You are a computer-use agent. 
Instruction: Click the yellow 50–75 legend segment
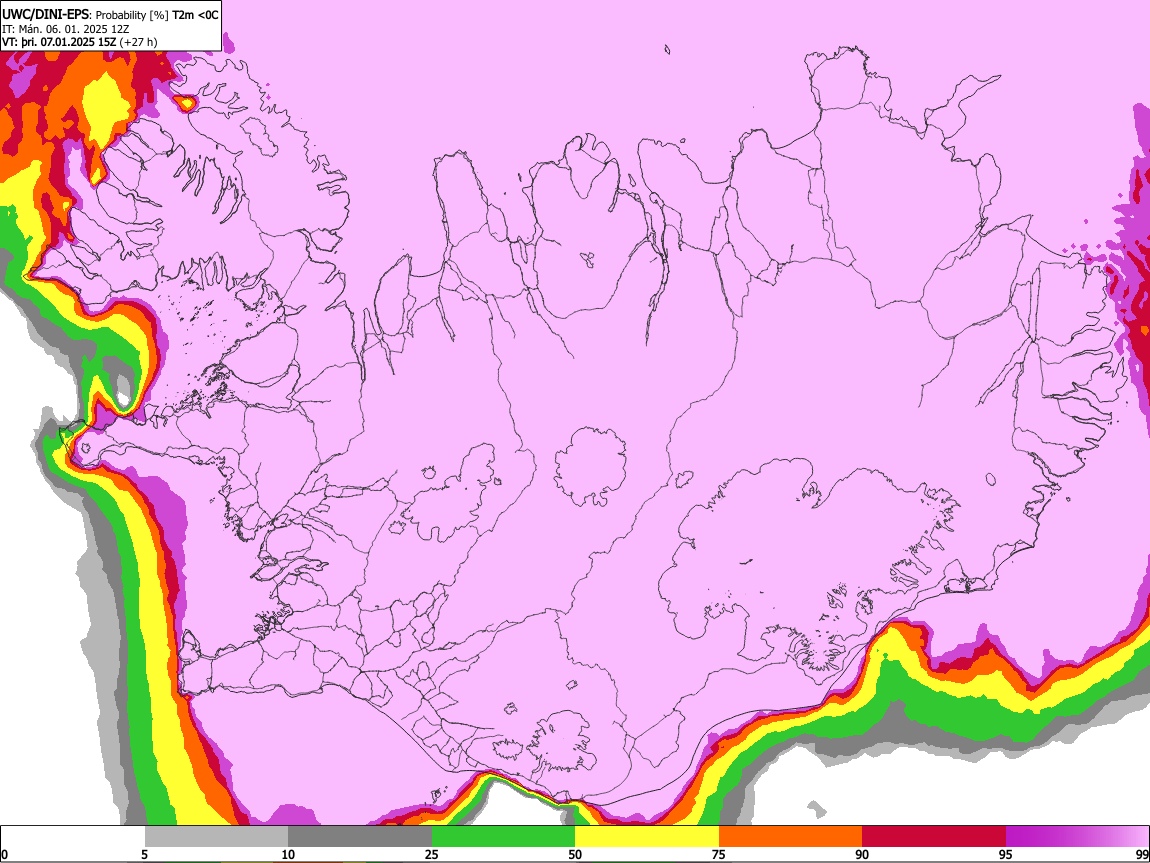(647, 837)
